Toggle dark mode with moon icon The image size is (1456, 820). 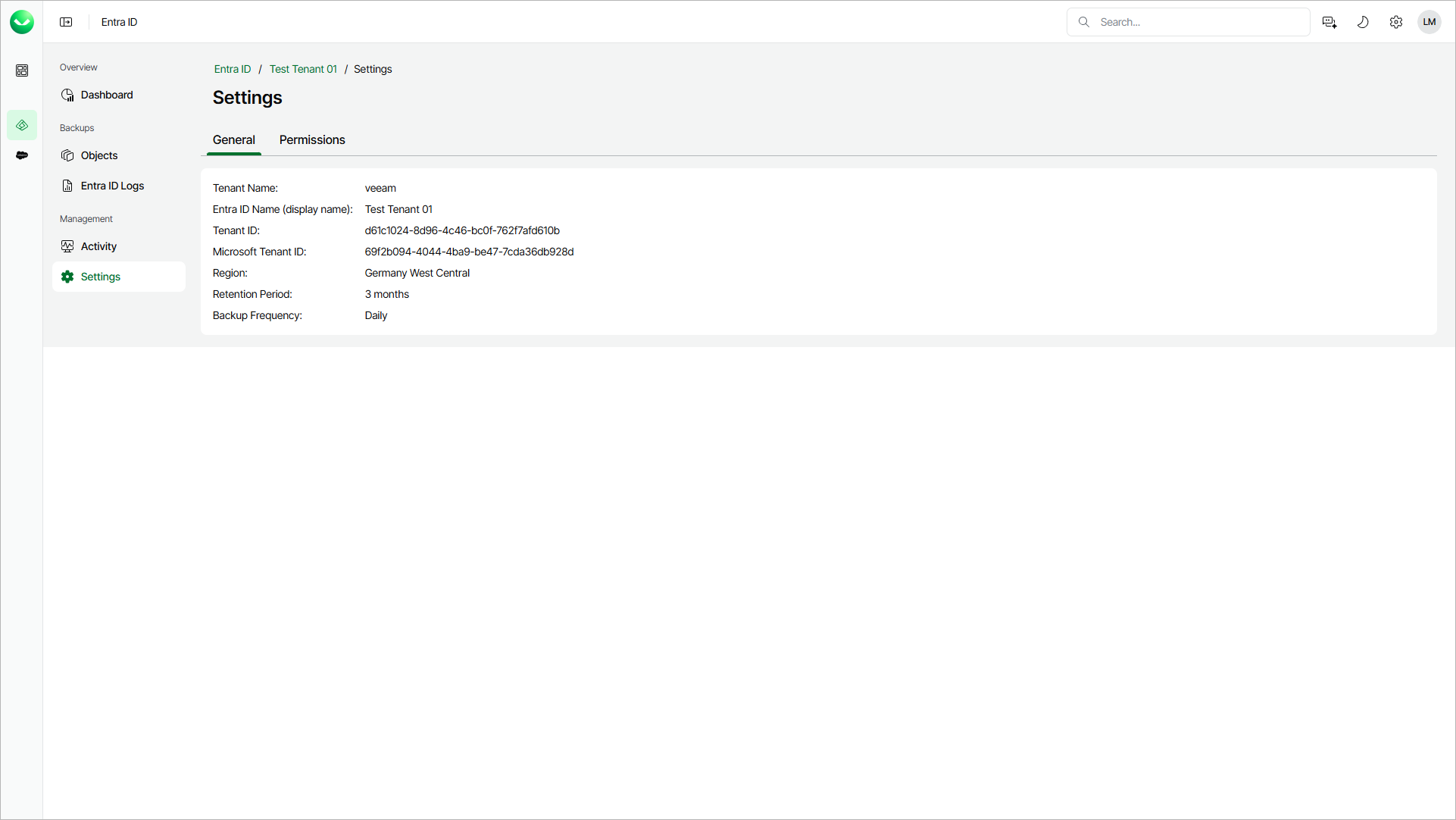click(1362, 22)
